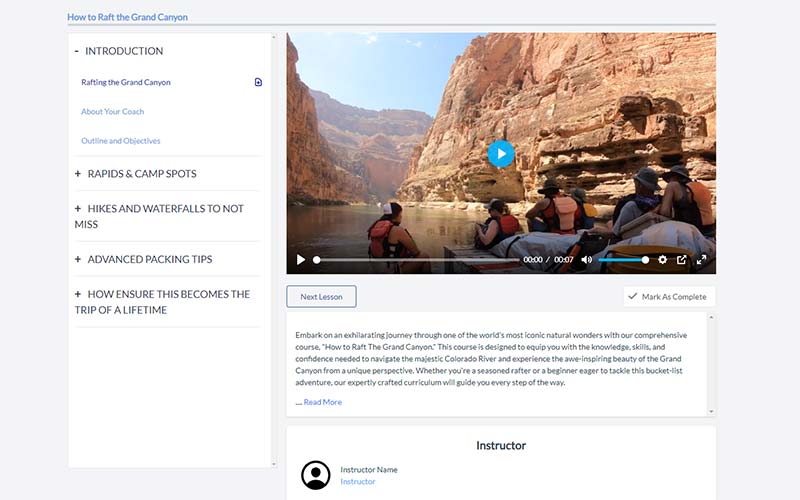Click the video volume slider
Screen dimensions: 800x500
click(x=622, y=260)
